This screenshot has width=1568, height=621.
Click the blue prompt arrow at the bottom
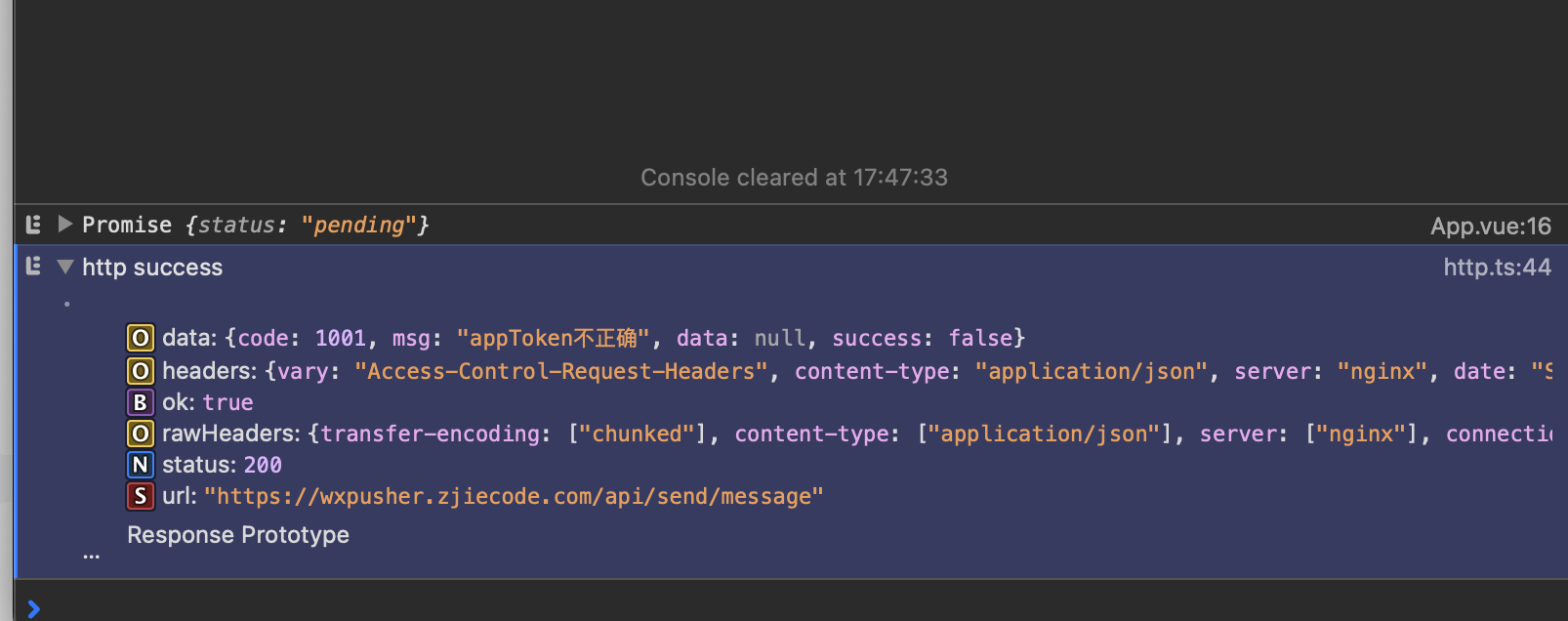pos(35,607)
